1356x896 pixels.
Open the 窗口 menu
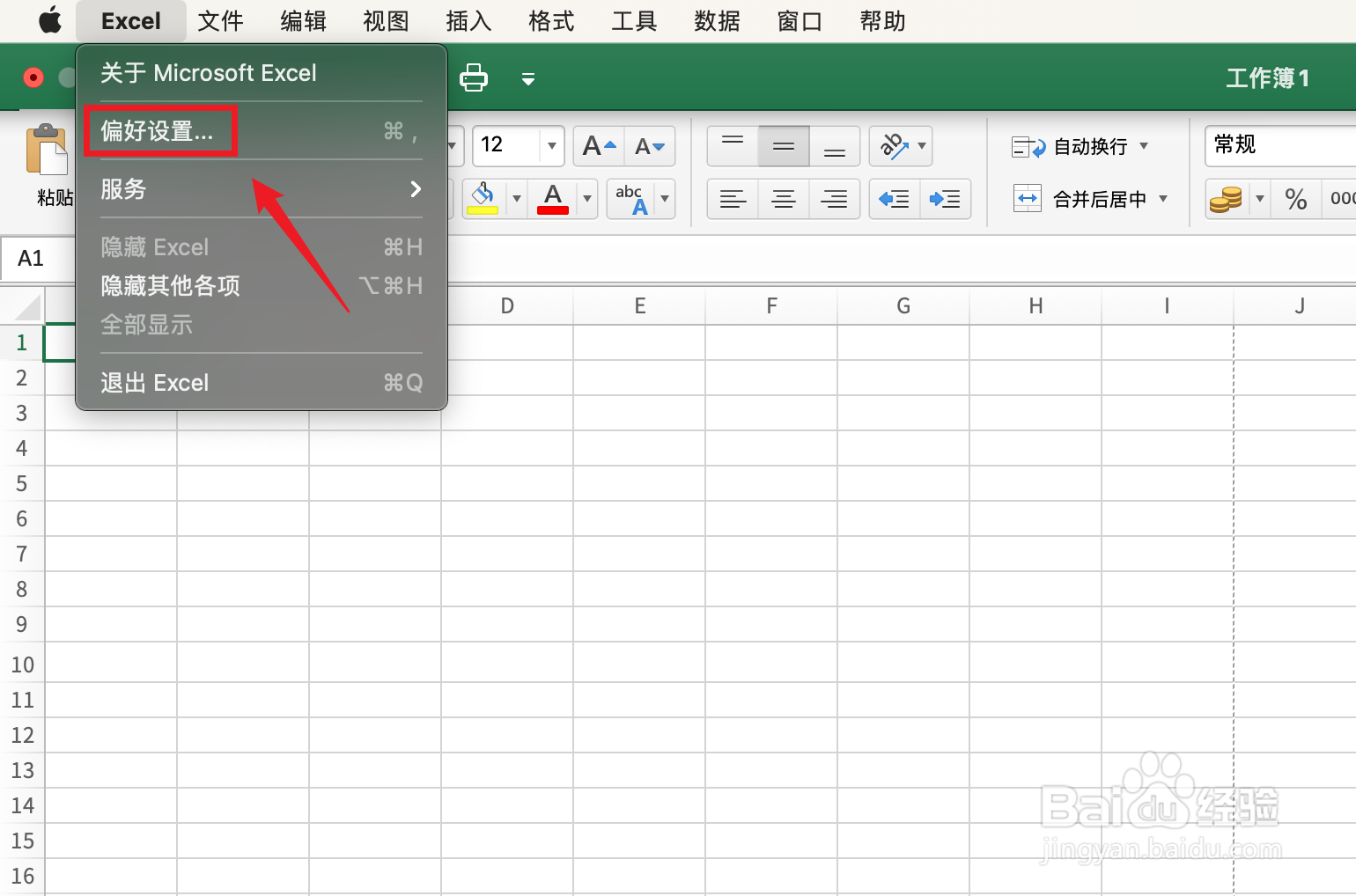(800, 20)
